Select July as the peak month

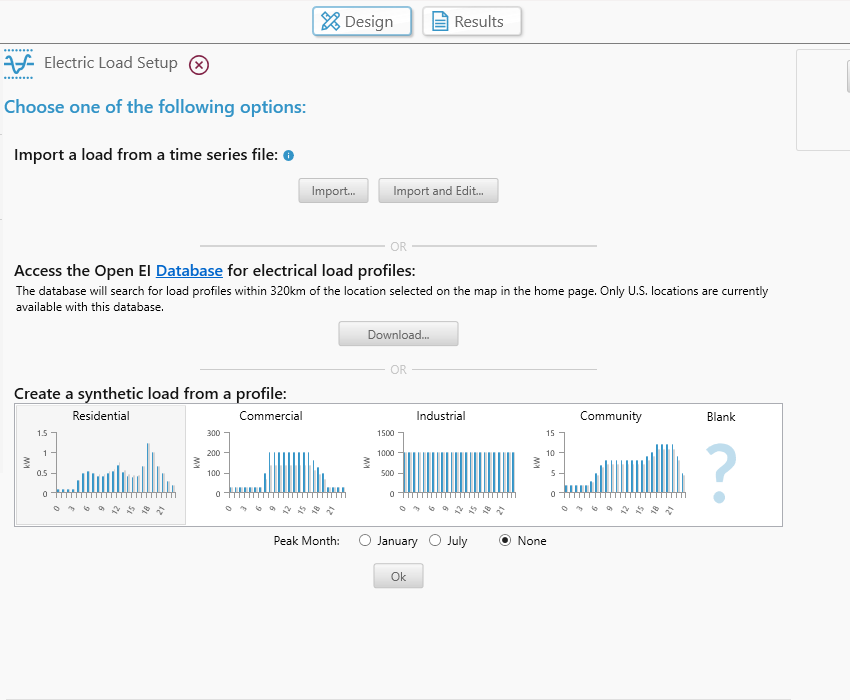[x=435, y=540]
